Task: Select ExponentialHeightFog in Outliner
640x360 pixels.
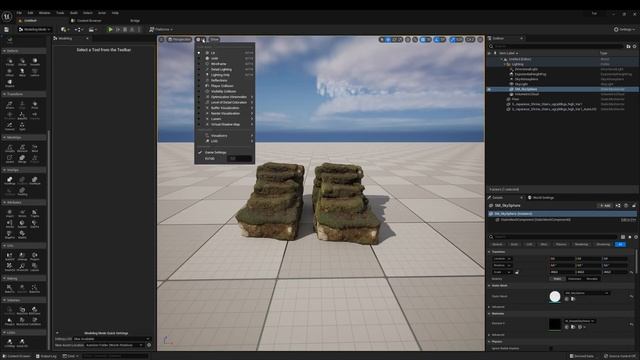Action: [530, 74]
